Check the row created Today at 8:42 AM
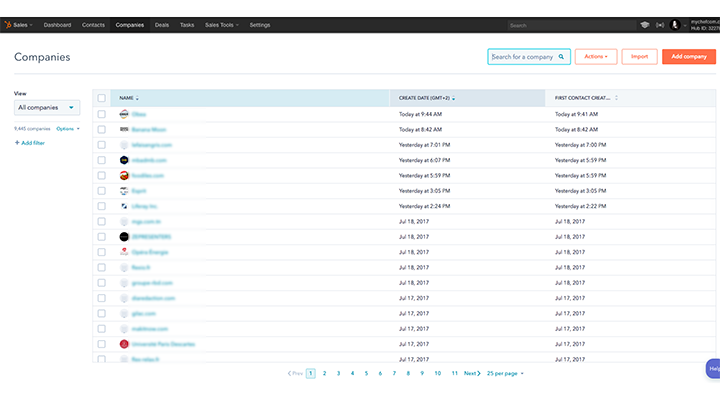Viewport: 720px width, 400px height. coord(101,130)
